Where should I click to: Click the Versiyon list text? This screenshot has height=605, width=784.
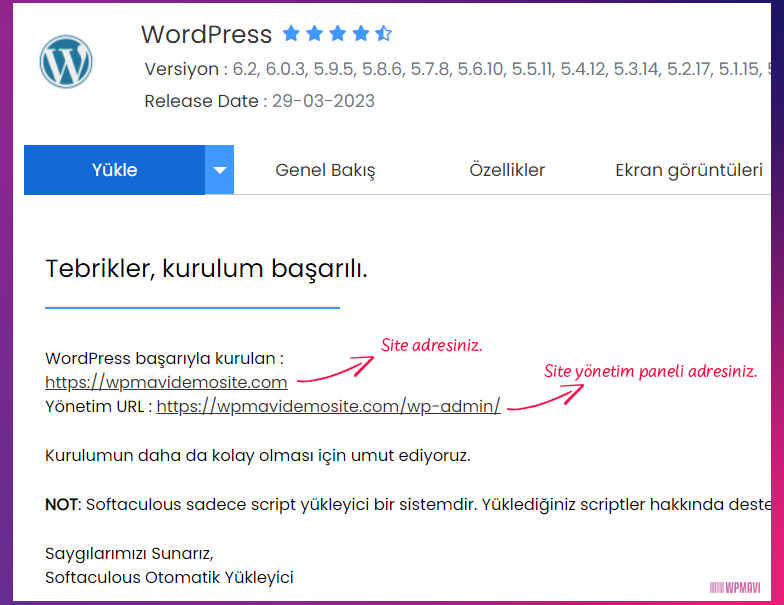pyautogui.click(x=458, y=69)
